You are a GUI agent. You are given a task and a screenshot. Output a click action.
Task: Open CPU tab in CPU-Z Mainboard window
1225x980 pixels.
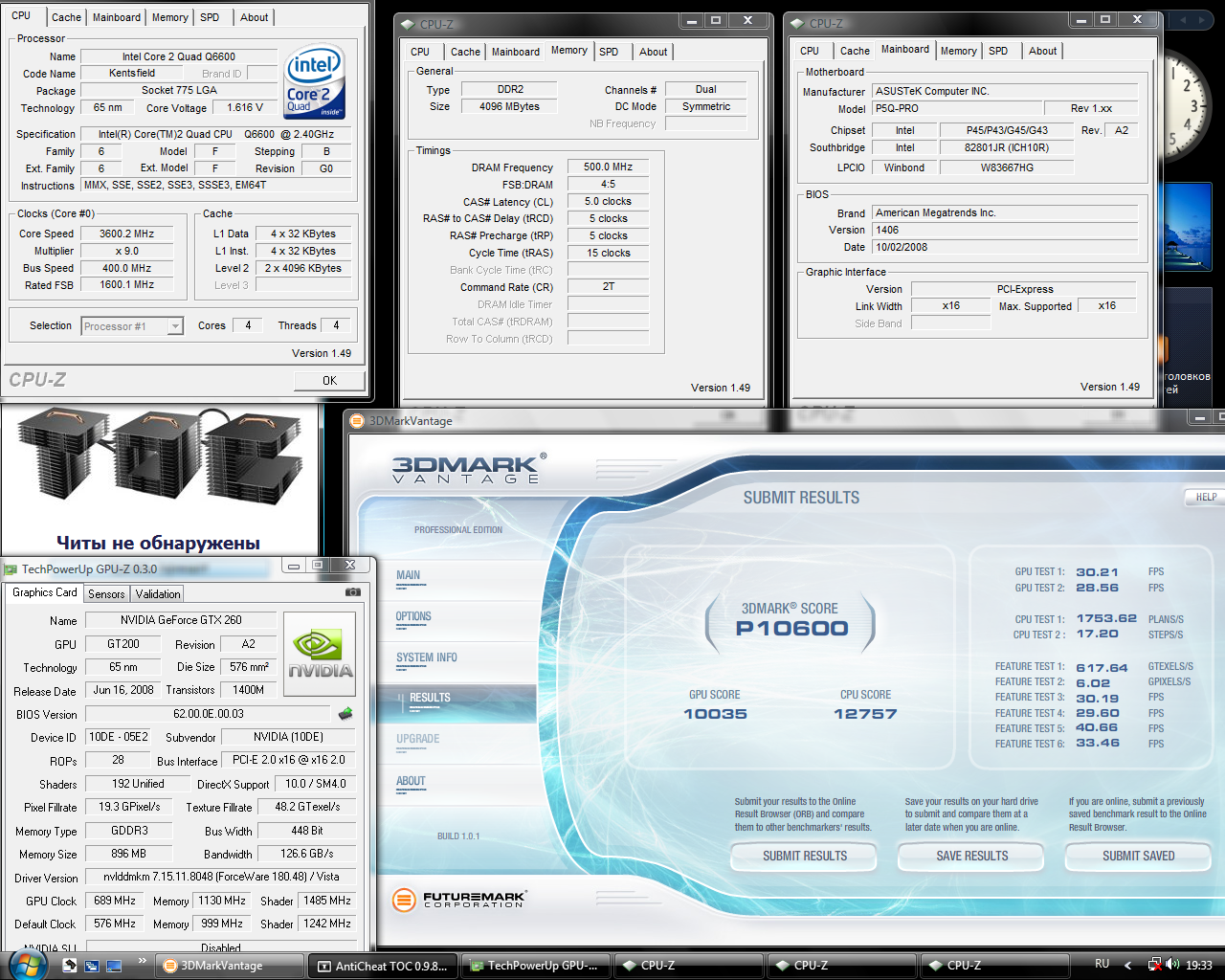pos(810,51)
